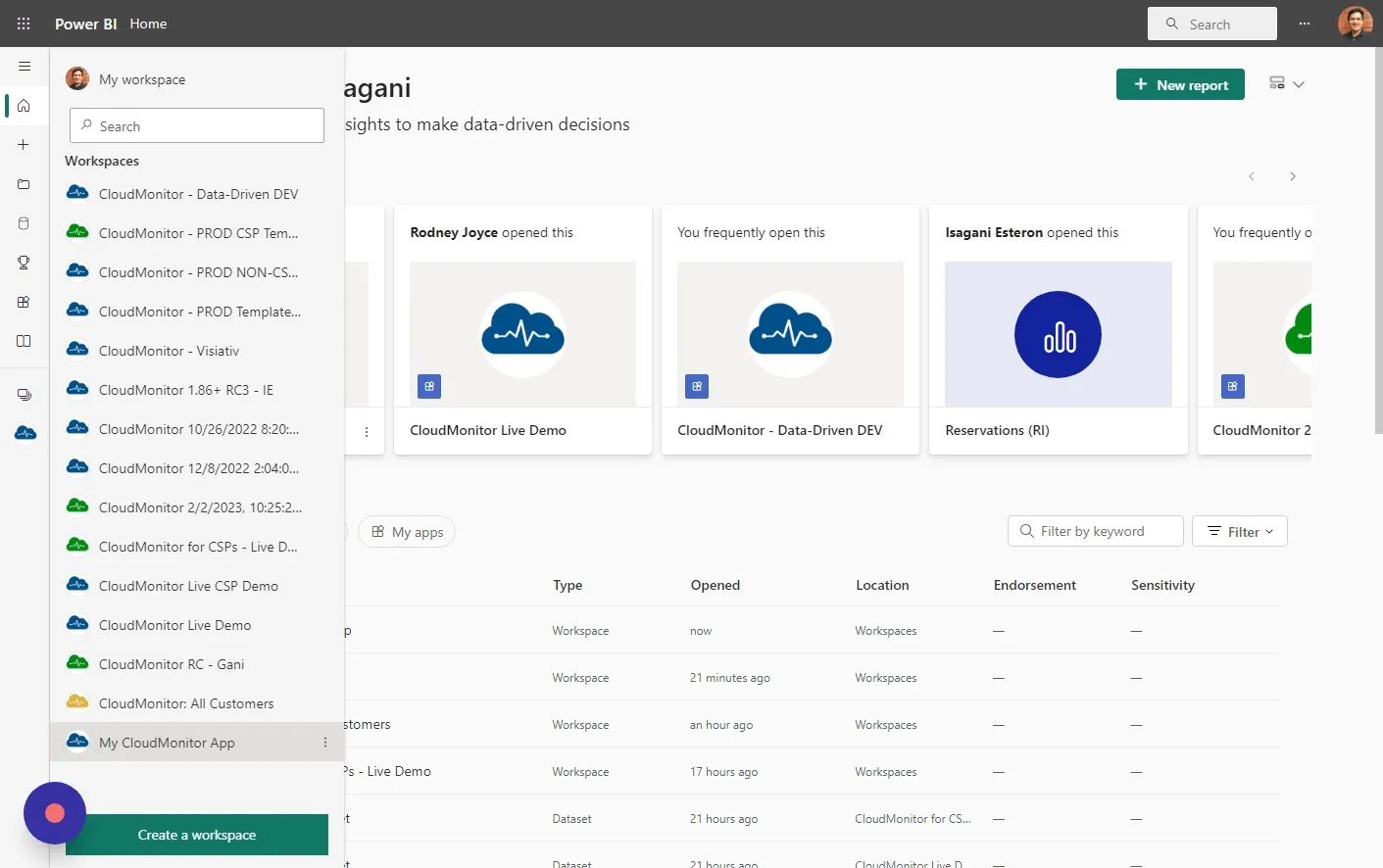Open the Data hub cylinder icon
Viewport: 1383px width, 868px height.
pyautogui.click(x=25, y=223)
